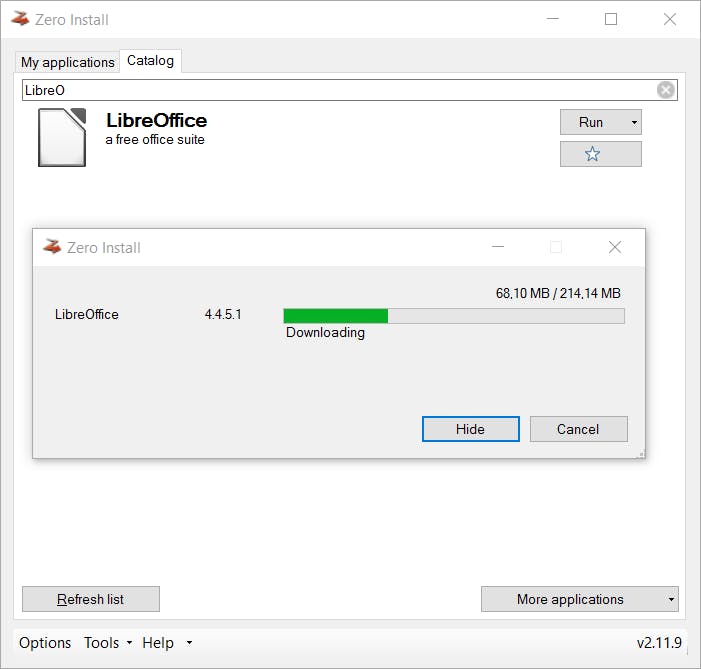This screenshot has height=669, width=701.
Task: Click Refresh list button
Action: (91, 599)
